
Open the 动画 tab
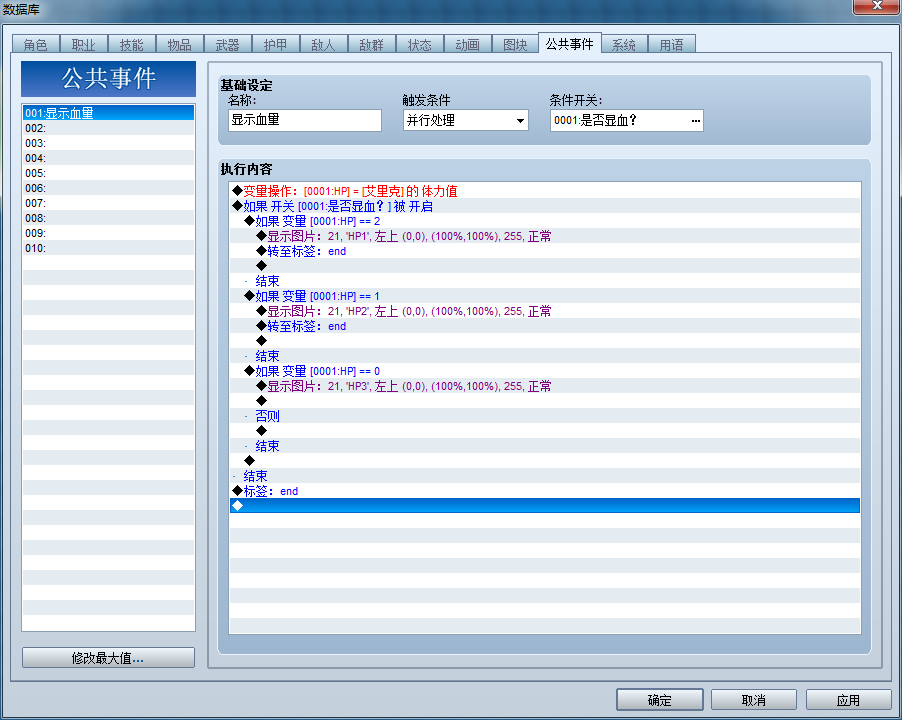[x=467, y=44]
